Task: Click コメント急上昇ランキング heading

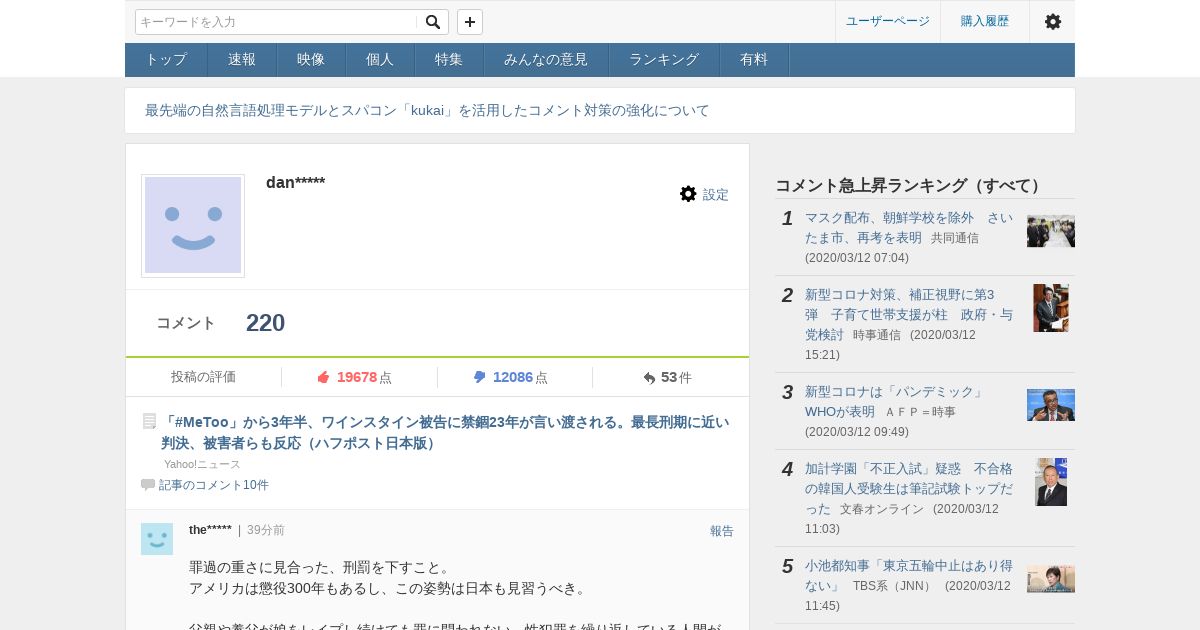Action: (910, 185)
